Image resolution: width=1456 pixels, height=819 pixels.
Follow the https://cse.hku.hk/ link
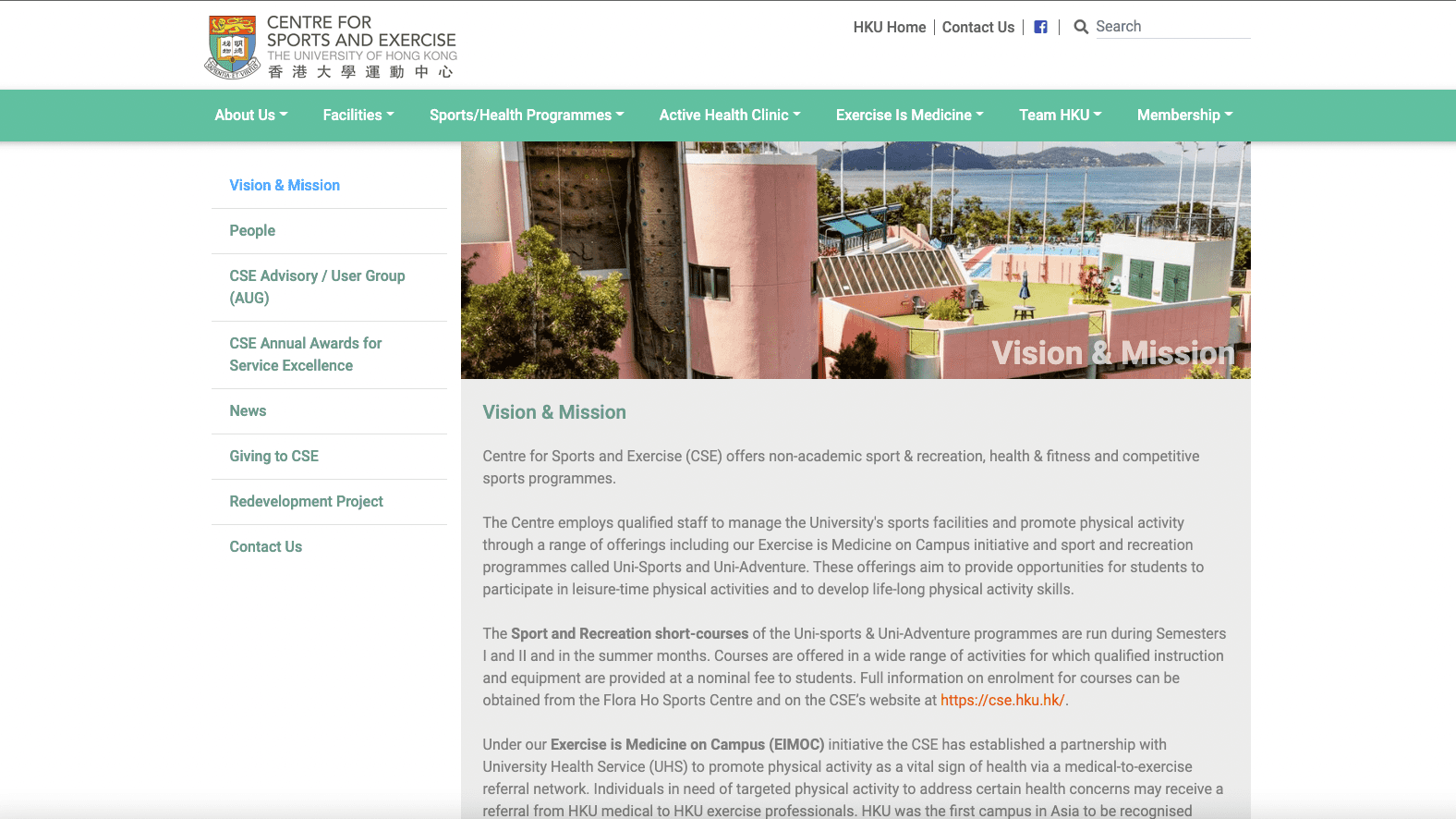point(1002,701)
